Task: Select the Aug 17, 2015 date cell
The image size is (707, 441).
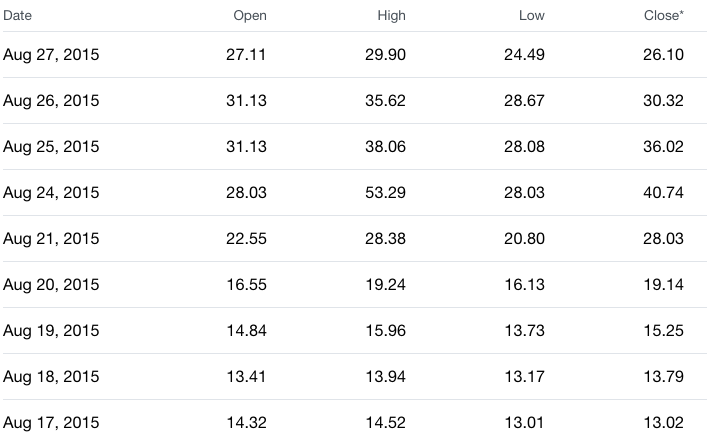Action: click(51, 423)
